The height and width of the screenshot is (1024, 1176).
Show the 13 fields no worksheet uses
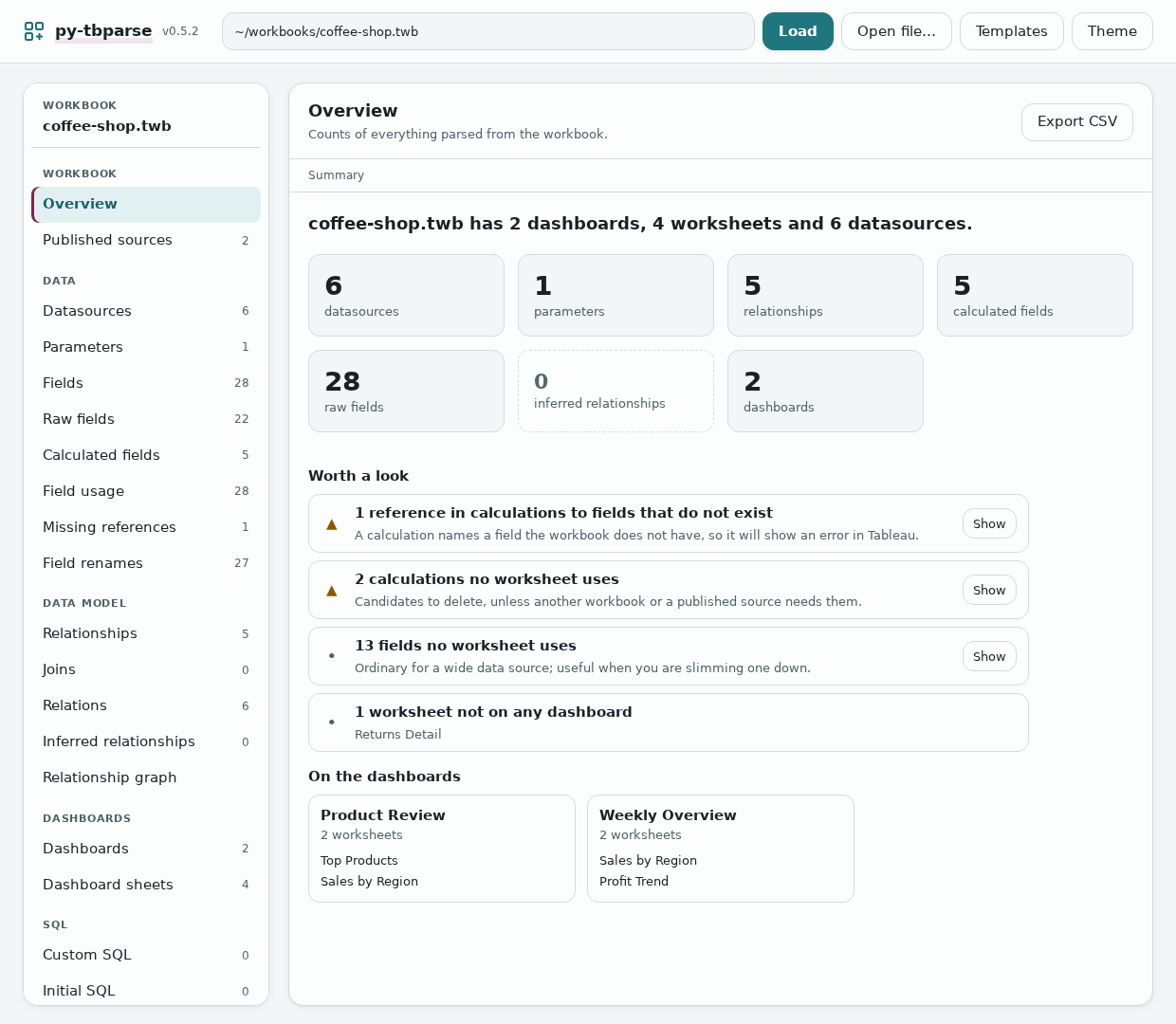tap(989, 656)
